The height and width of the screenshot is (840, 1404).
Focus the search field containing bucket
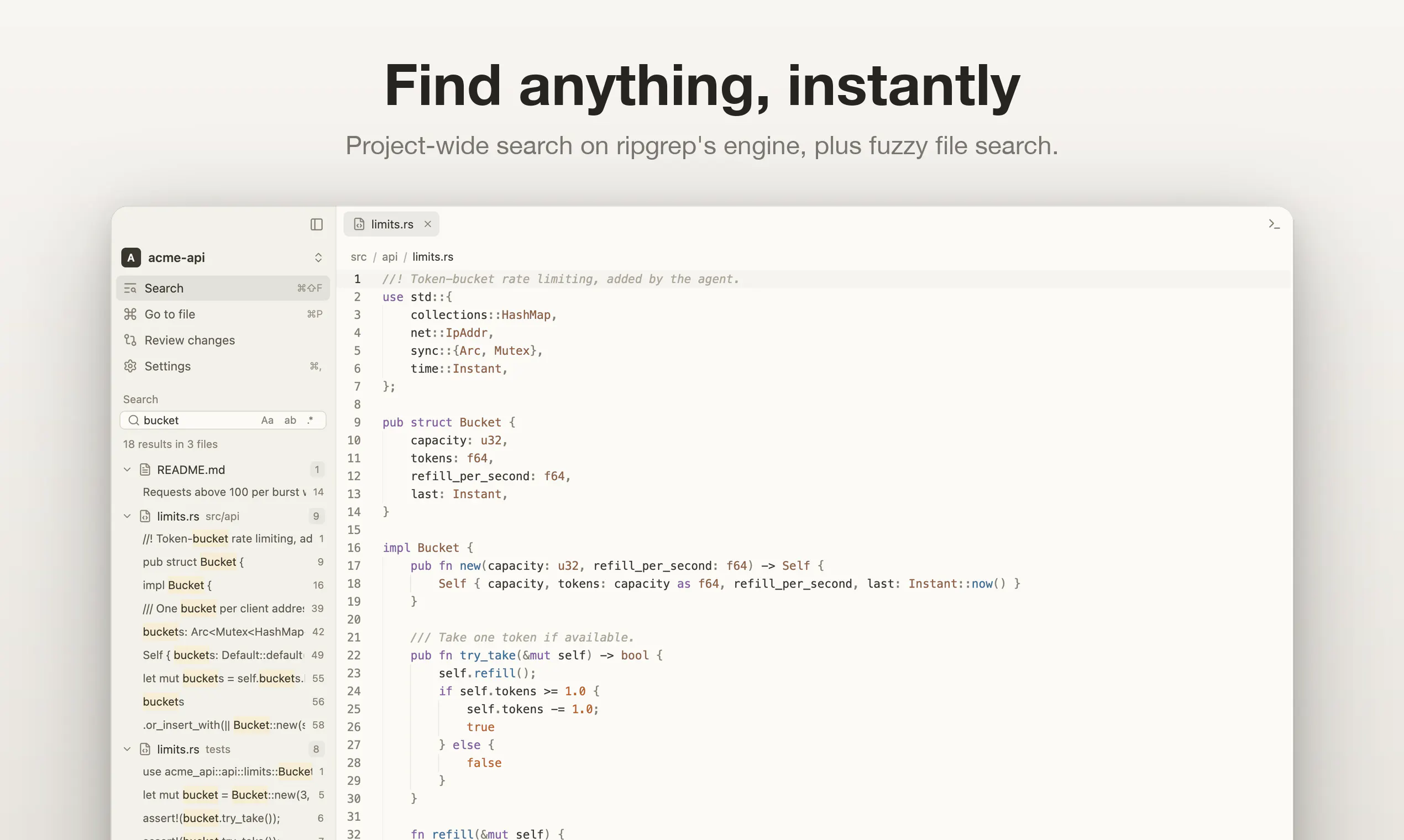click(x=223, y=420)
